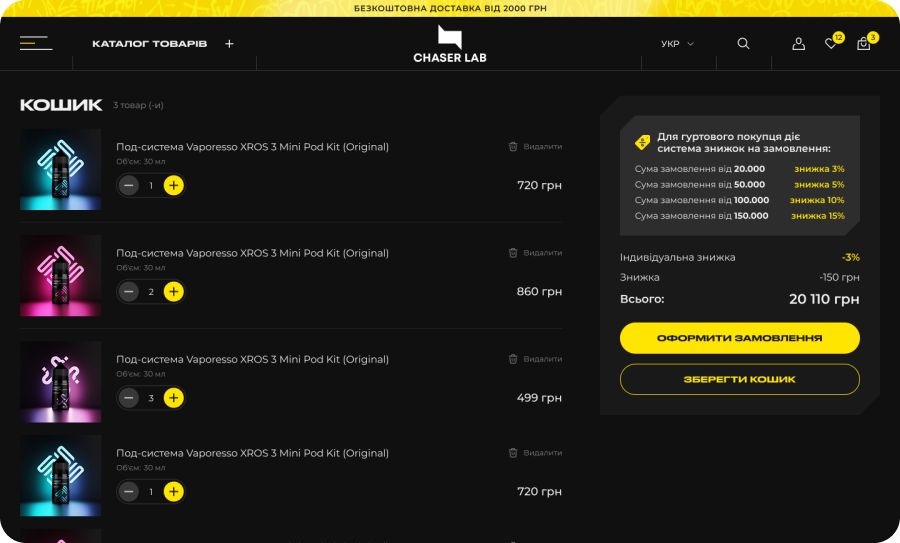Click the discount tag icon in wholesale box
Viewport: 900px width, 543px height.
pyautogui.click(x=642, y=142)
